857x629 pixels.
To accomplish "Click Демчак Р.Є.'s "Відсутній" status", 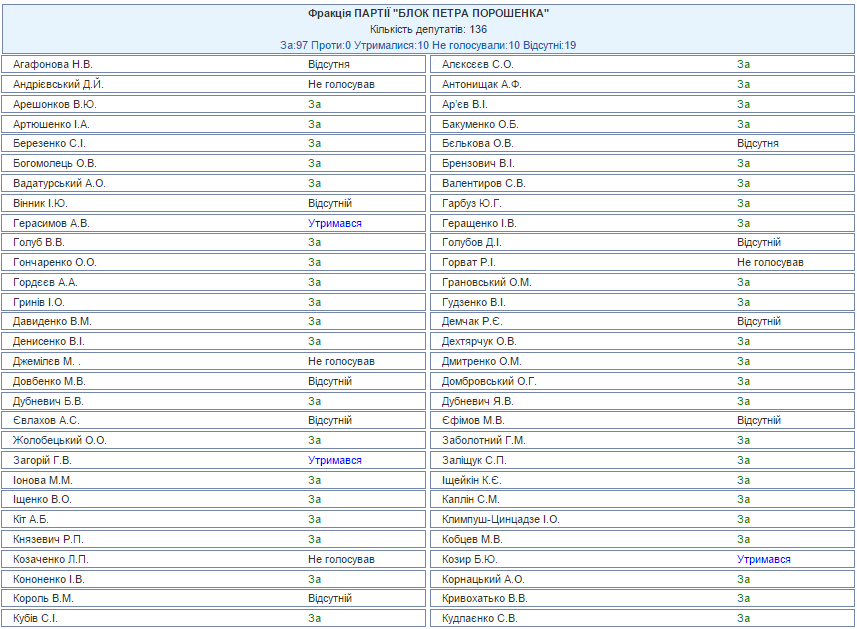I will tap(759, 321).
